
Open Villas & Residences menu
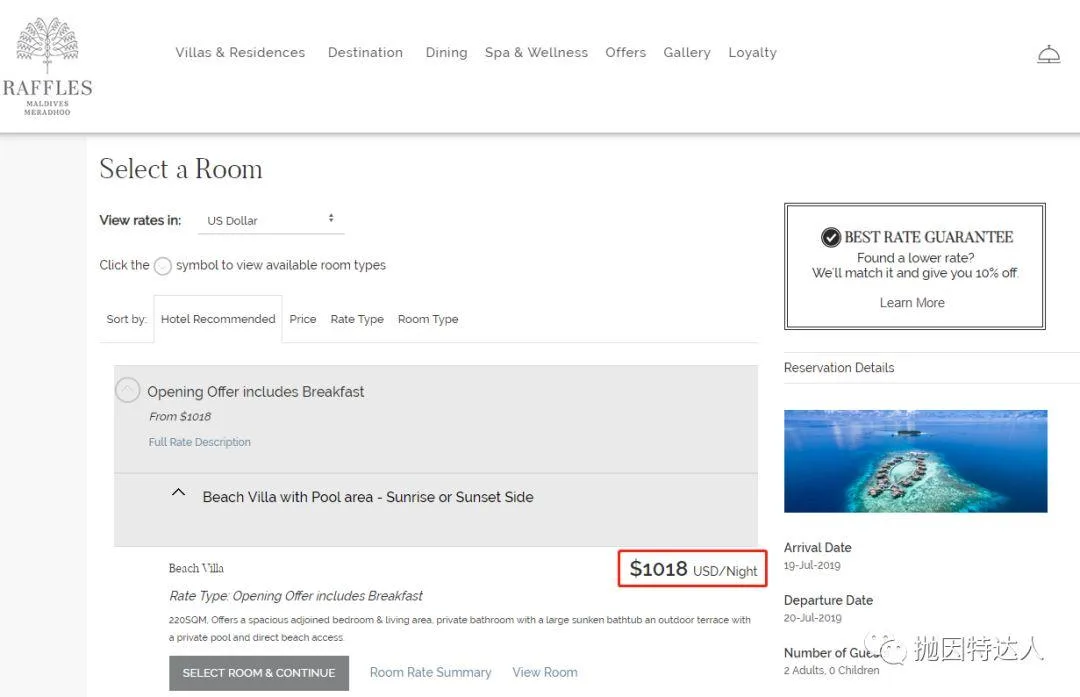click(x=240, y=53)
